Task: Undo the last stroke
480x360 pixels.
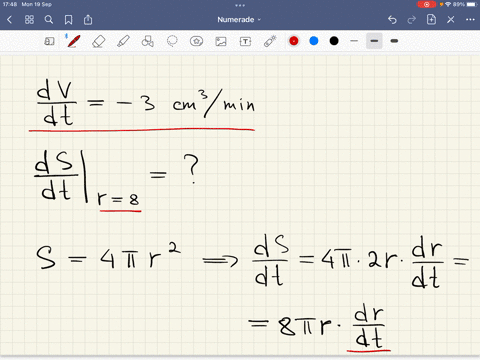Action: [x=392, y=20]
